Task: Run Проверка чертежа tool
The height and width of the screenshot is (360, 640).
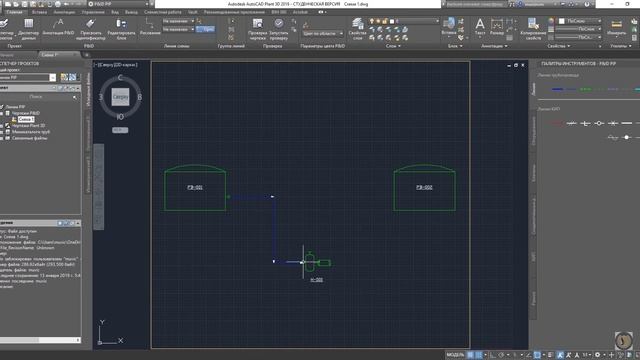Action: pyautogui.click(x=257, y=29)
